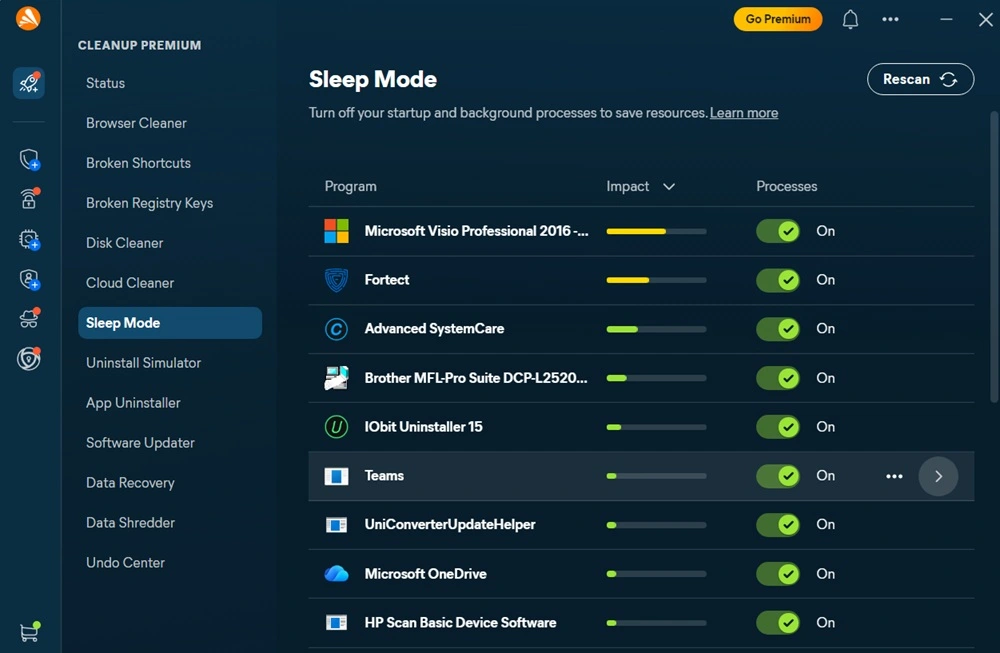1000x653 pixels.
Task: Open Data Recovery menu item
Action: 130,483
